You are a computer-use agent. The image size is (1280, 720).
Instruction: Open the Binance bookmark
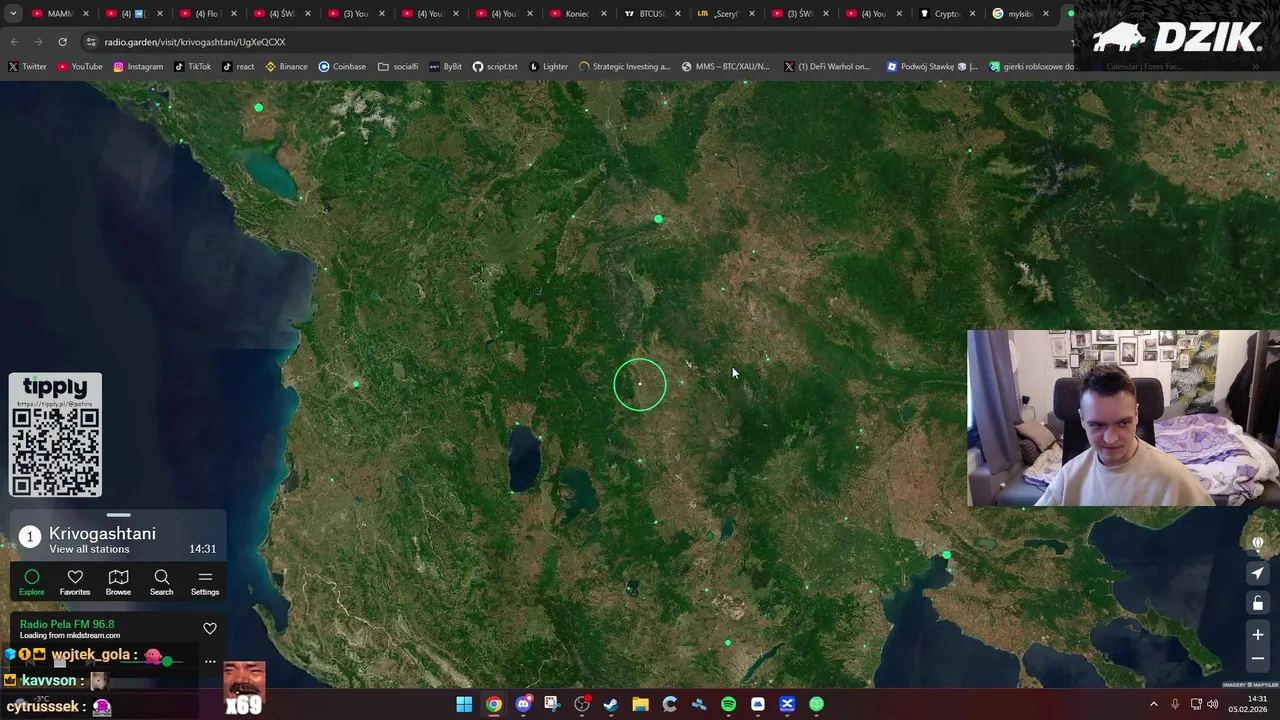click(x=286, y=66)
